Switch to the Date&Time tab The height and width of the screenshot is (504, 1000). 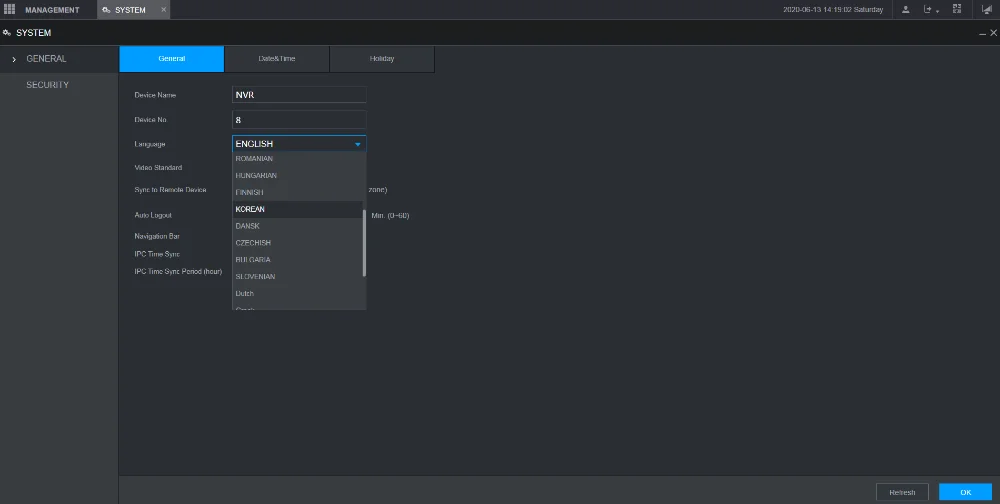click(x=277, y=59)
